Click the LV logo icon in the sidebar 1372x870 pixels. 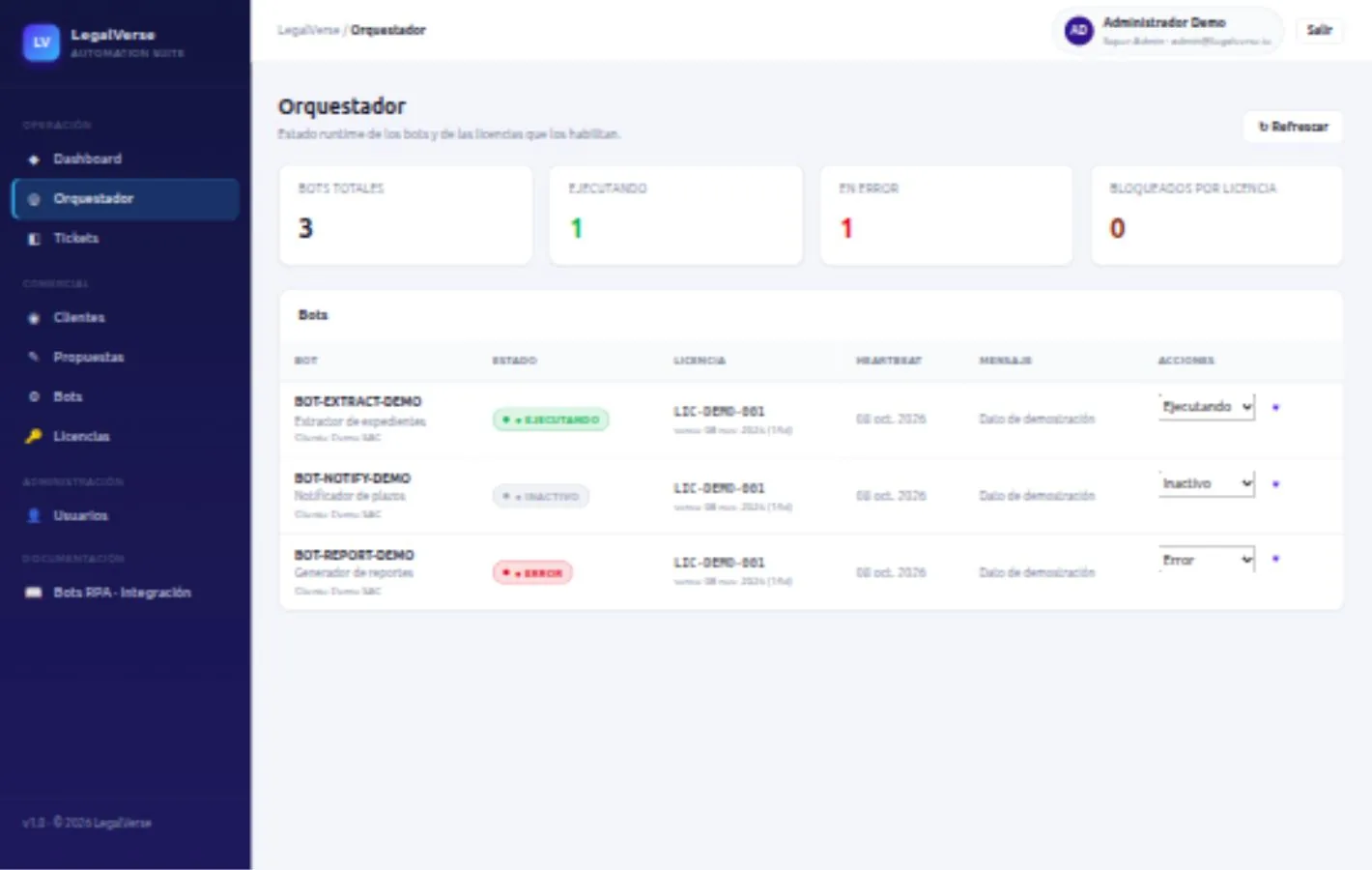coord(41,43)
